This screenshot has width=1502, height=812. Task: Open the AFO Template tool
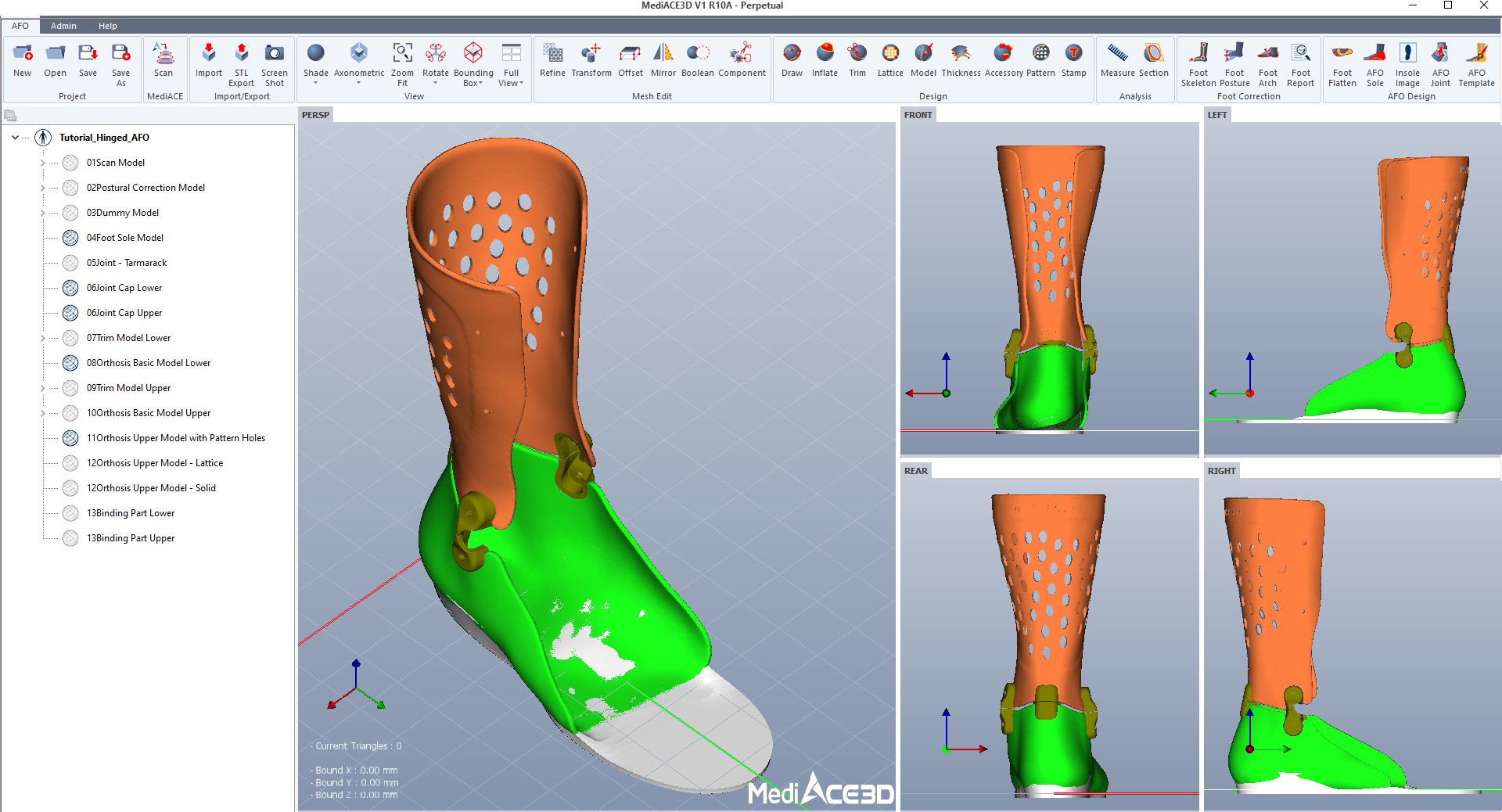pos(1477,65)
